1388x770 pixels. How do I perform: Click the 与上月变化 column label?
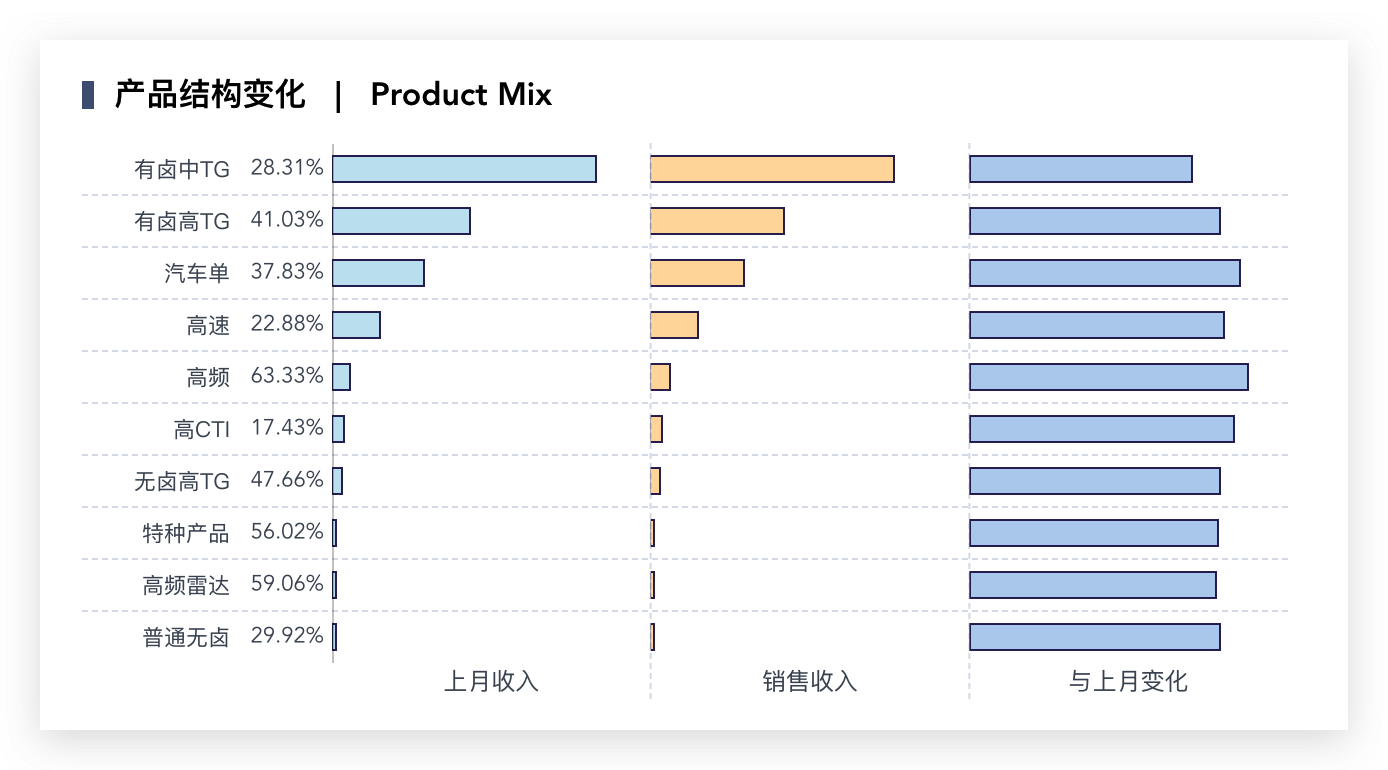click(1128, 682)
